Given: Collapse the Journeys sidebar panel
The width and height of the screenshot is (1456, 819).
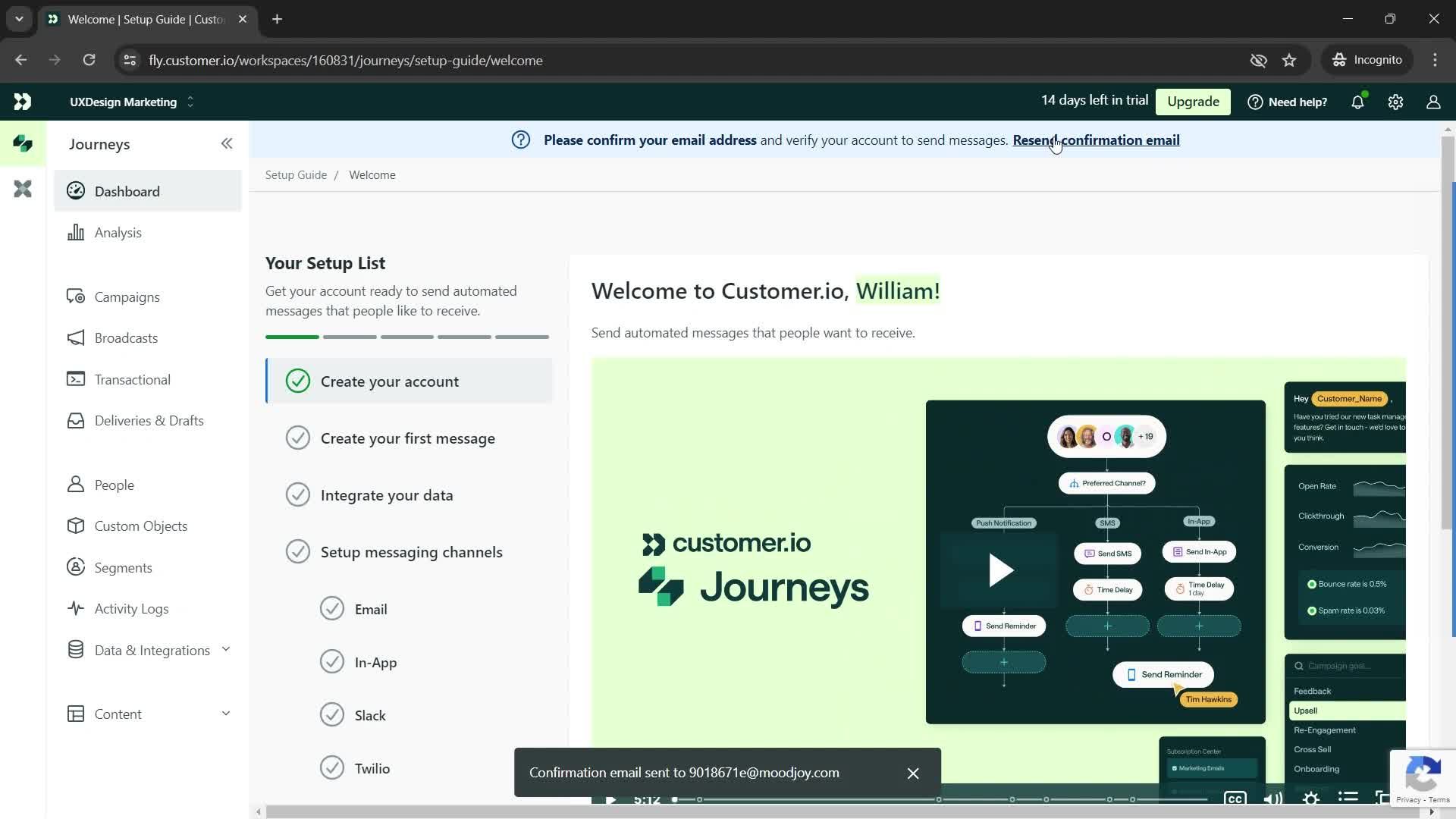Looking at the screenshot, I should (x=227, y=143).
